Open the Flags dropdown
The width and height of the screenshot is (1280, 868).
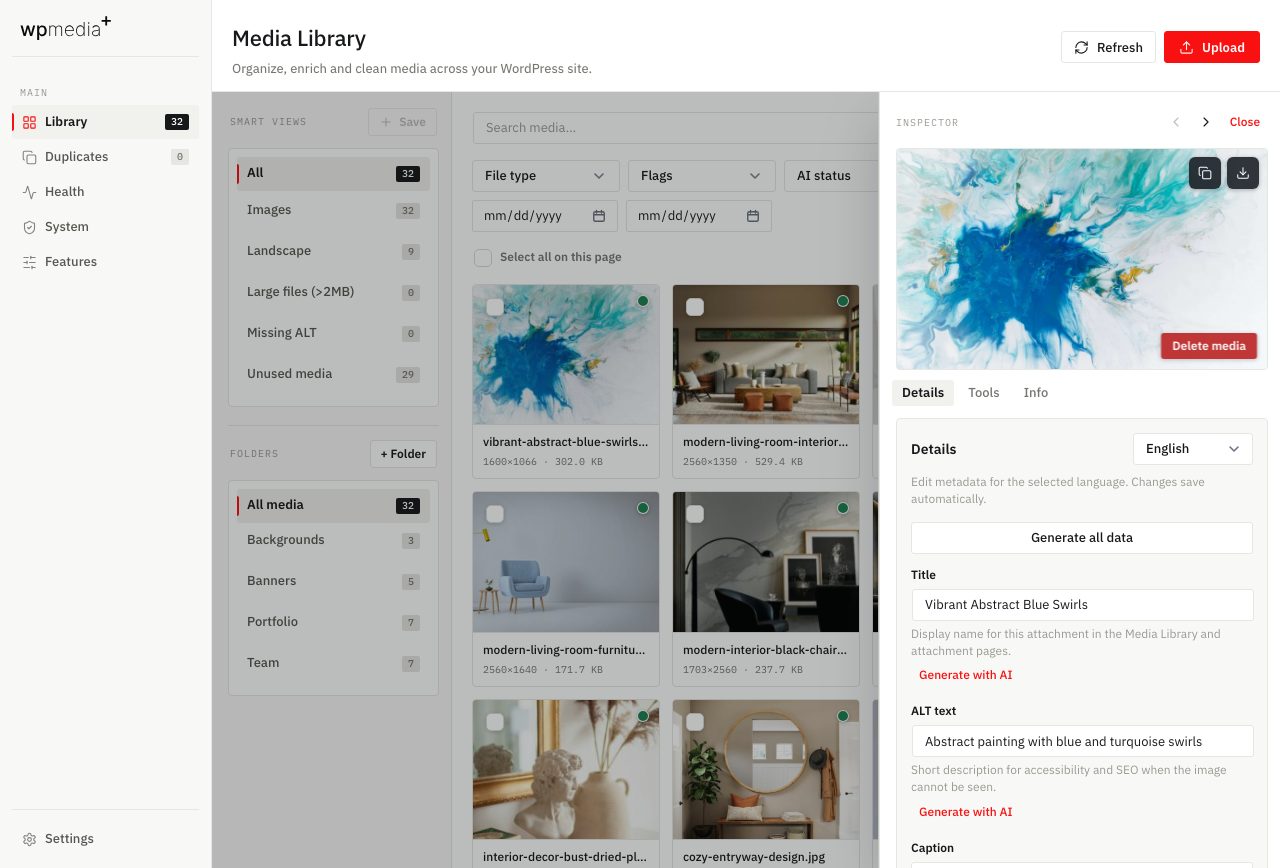(x=702, y=176)
